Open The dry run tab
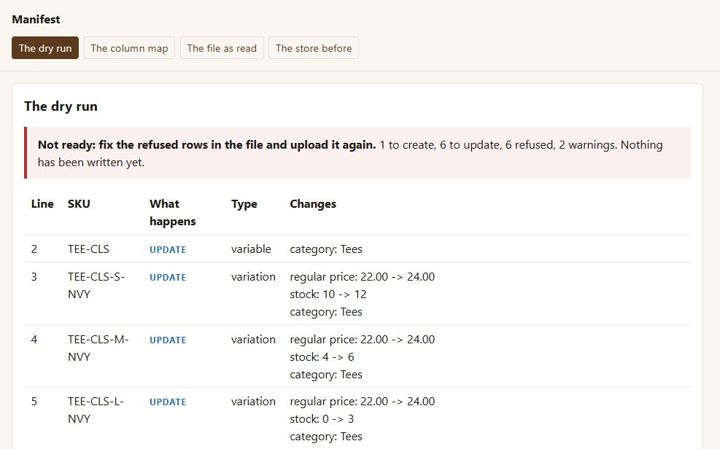This screenshot has width=720, height=449. (45, 48)
